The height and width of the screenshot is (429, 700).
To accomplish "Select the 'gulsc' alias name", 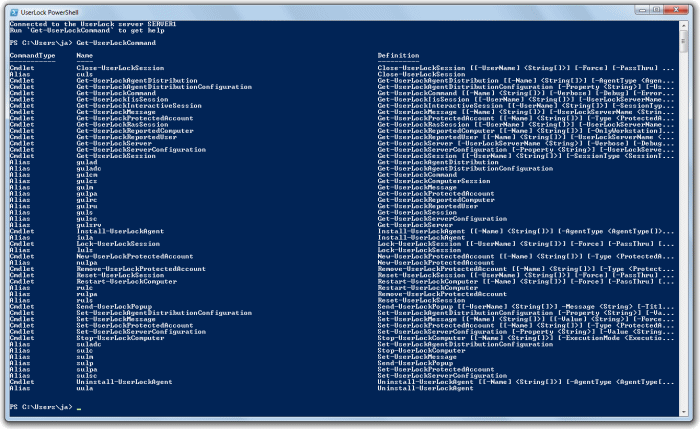I will point(87,218).
